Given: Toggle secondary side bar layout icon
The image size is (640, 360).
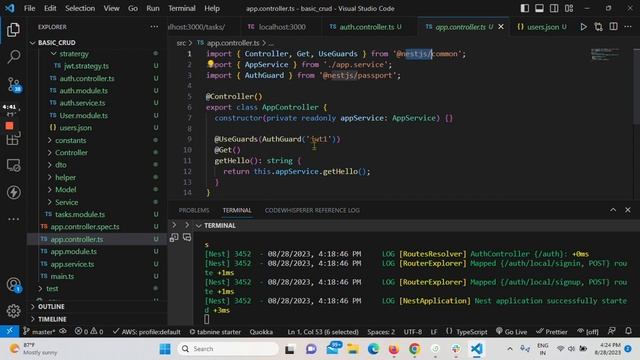Looking at the screenshot, I should point(554,8).
